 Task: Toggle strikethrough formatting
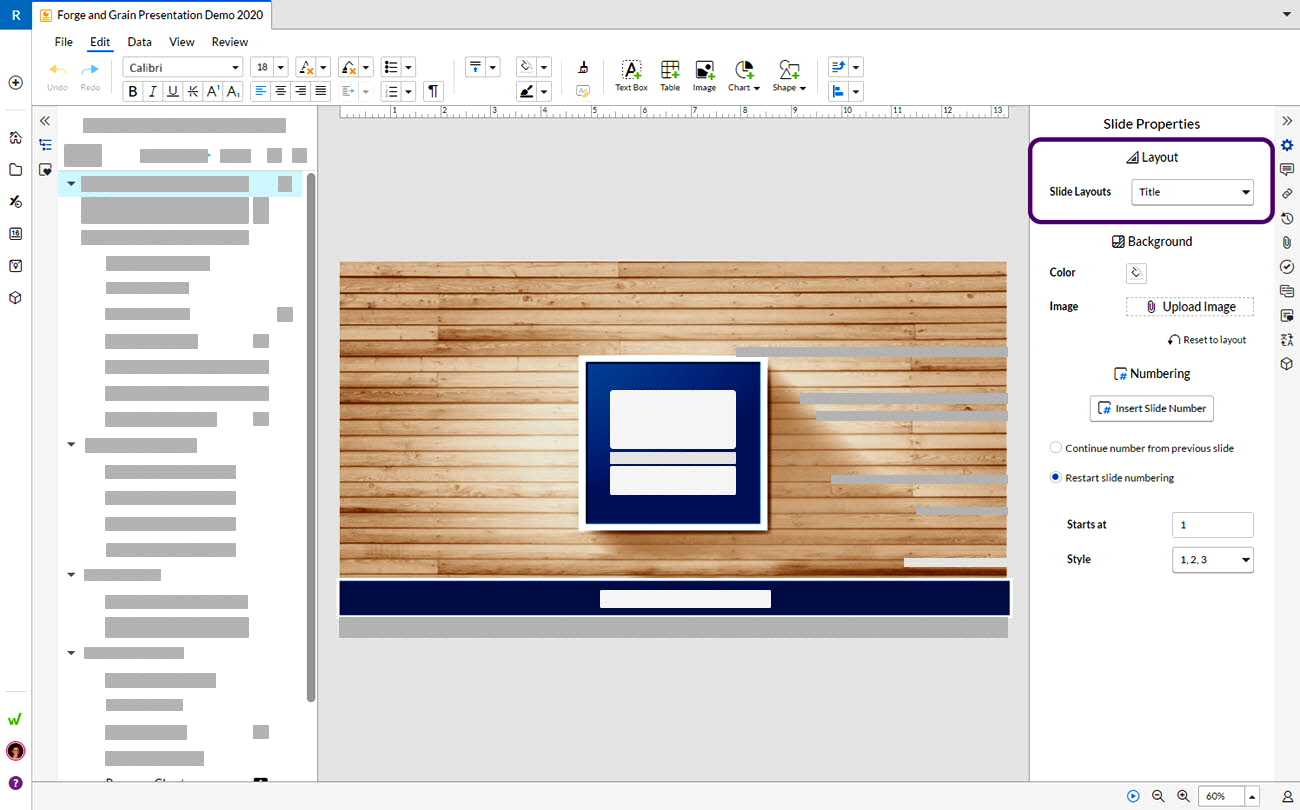coord(192,91)
